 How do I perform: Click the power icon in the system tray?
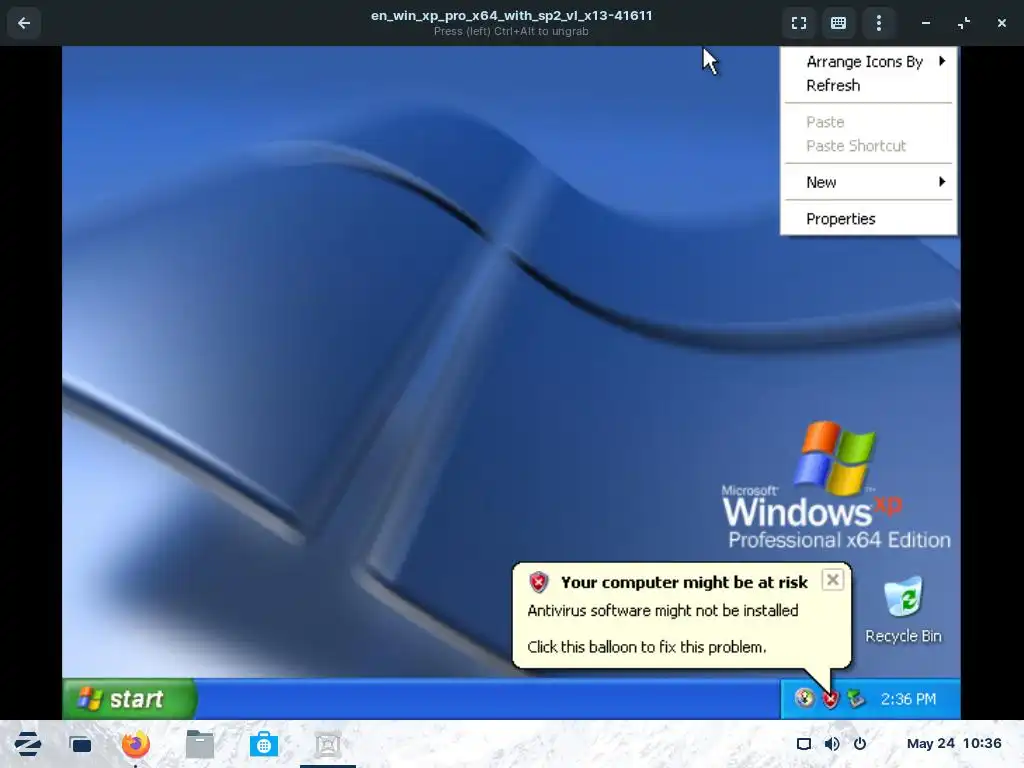coord(860,744)
